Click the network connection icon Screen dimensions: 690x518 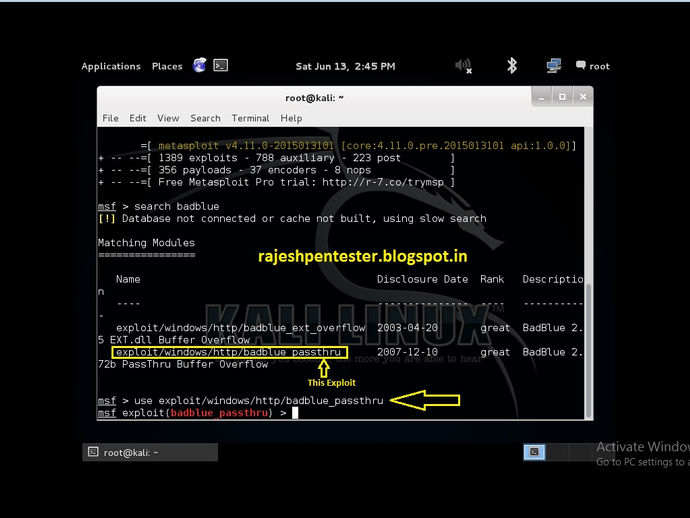(554, 66)
